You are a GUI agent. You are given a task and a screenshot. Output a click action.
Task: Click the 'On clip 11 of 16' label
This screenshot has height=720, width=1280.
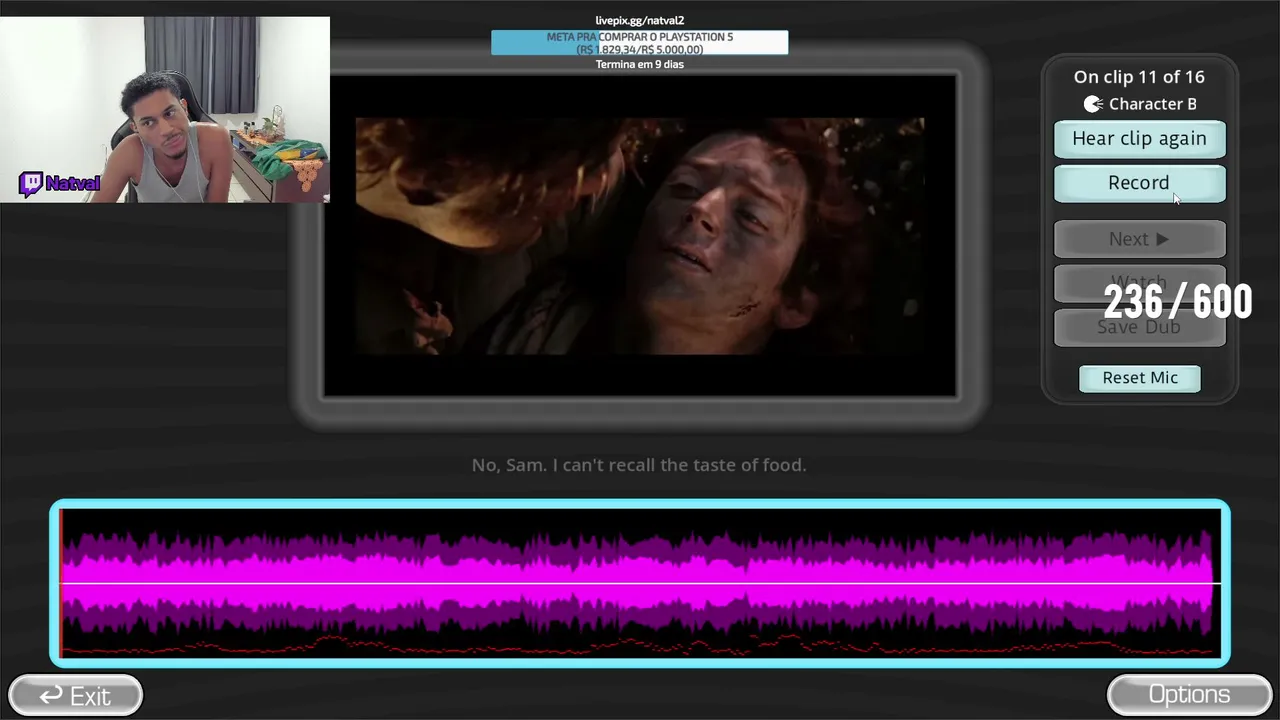pos(1139,77)
